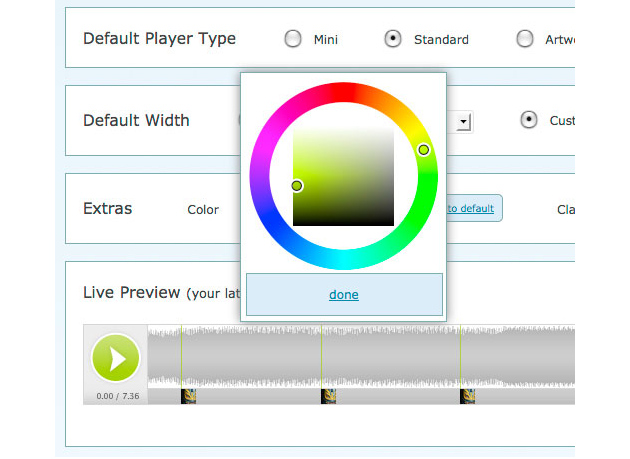Click the Default Width label
Image resolution: width=630 pixels, height=459 pixels.
coord(136,120)
